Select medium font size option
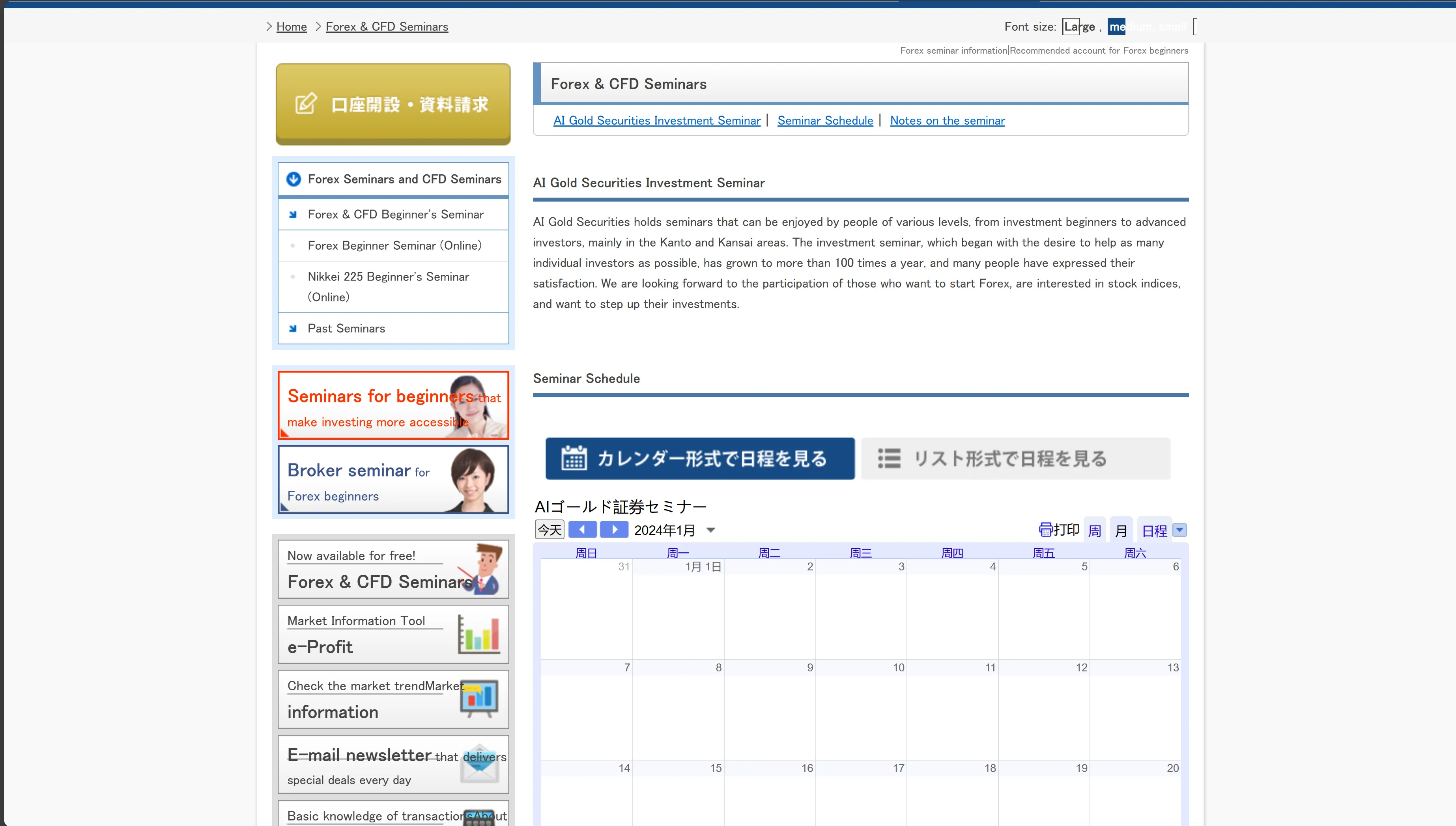1456x826 pixels. tap(1116, 27)
